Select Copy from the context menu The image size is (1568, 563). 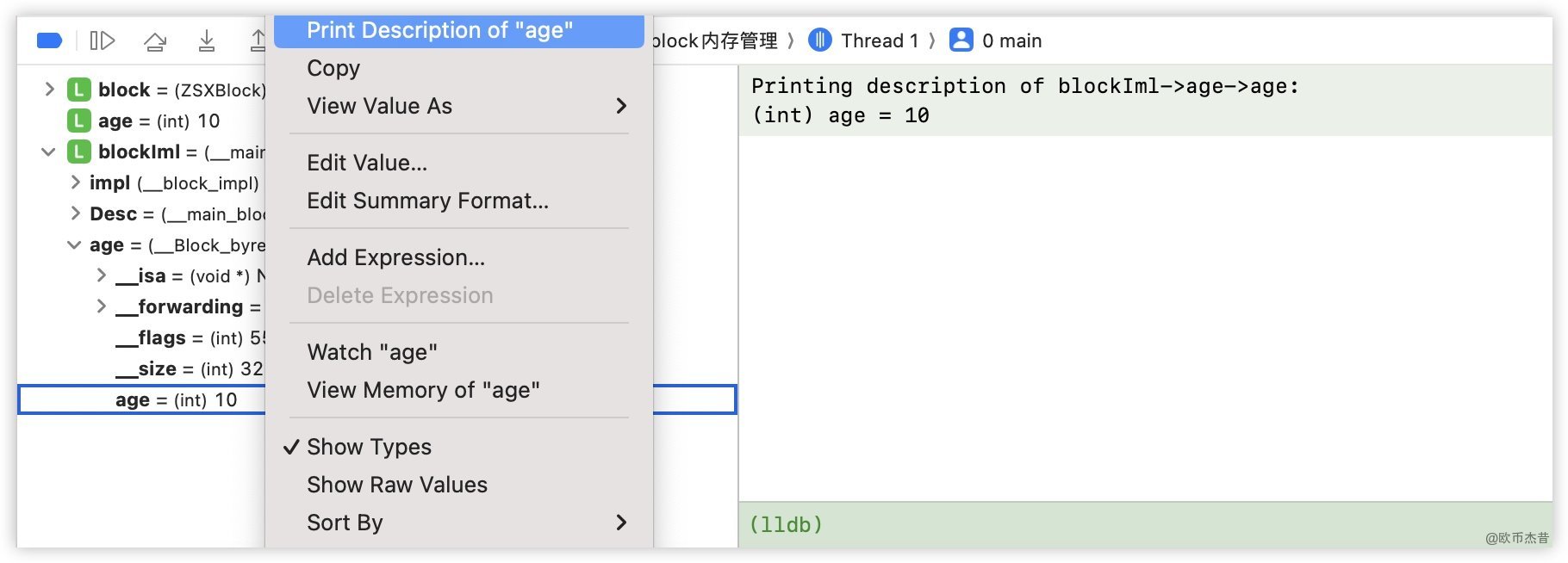tap(333, 68)
